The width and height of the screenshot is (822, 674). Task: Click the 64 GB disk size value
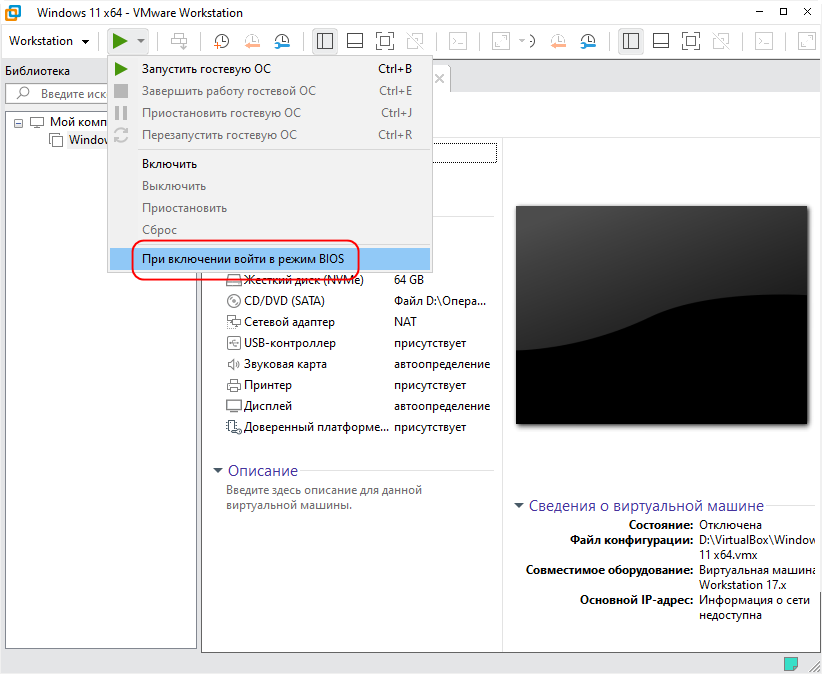(x=409, y=280)
